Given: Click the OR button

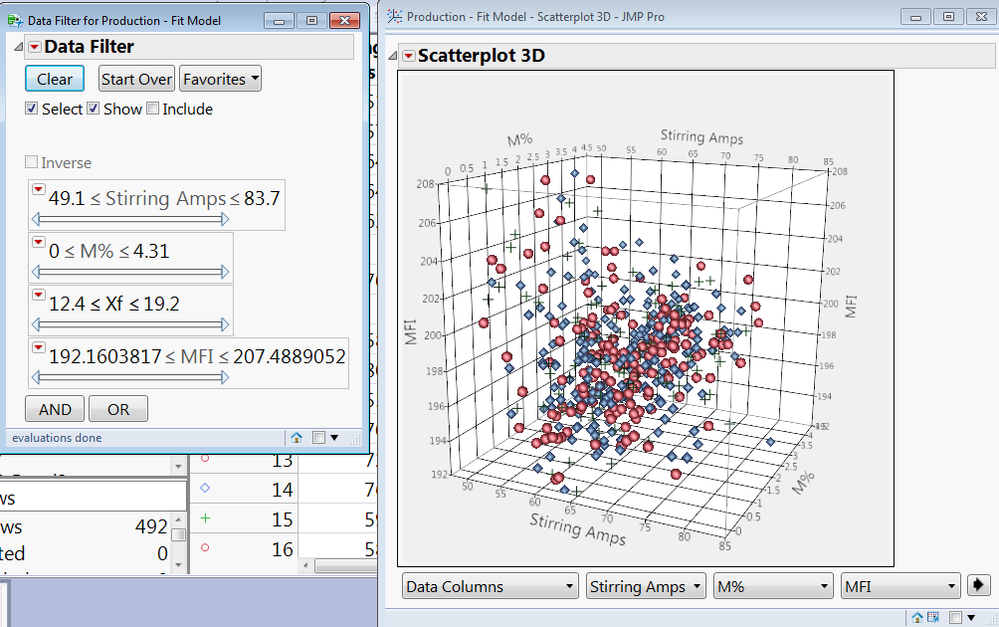Looking at the screenshot, I should click(119, 409).
